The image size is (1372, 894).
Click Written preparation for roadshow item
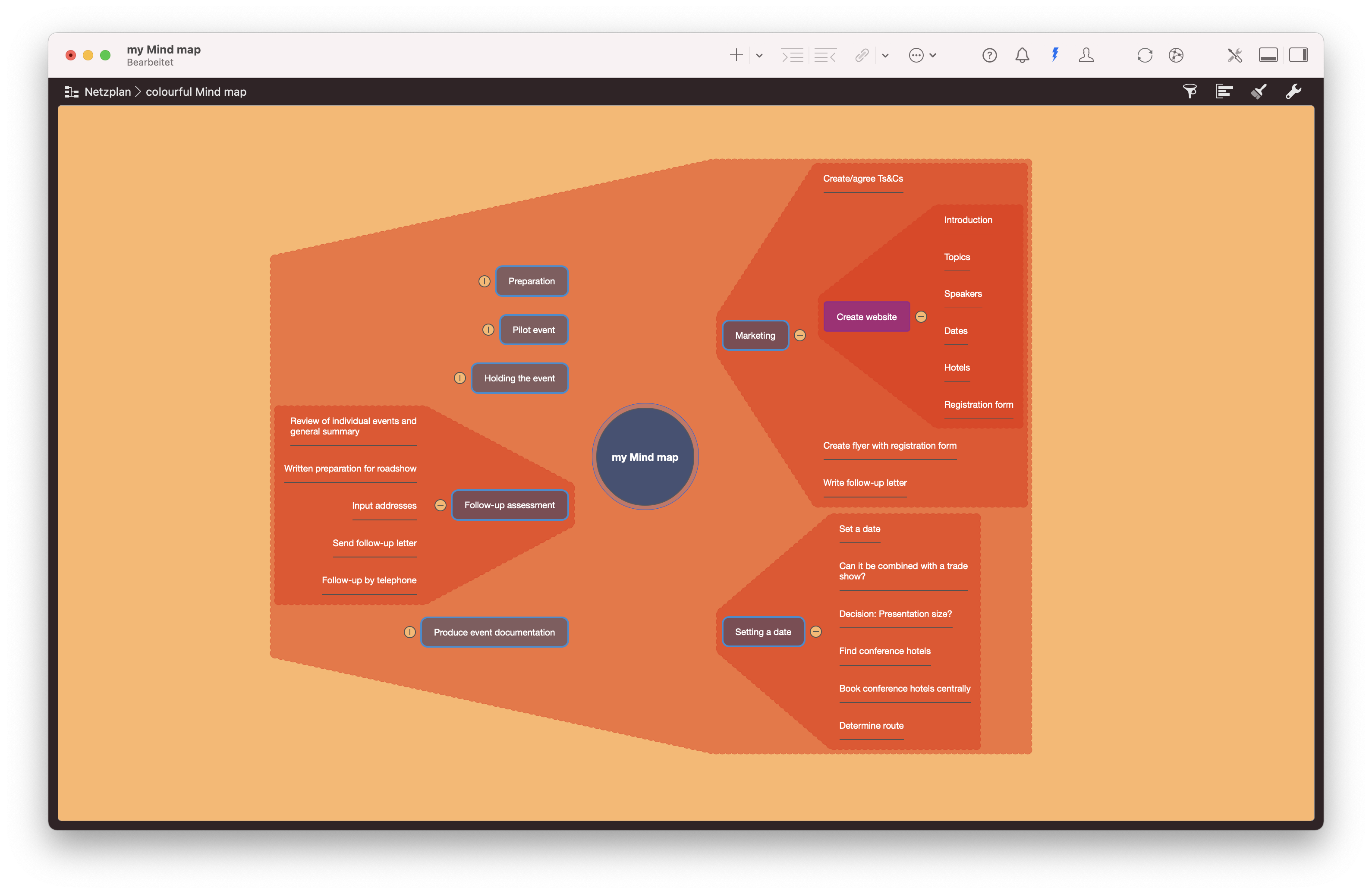tap(350, 469)
